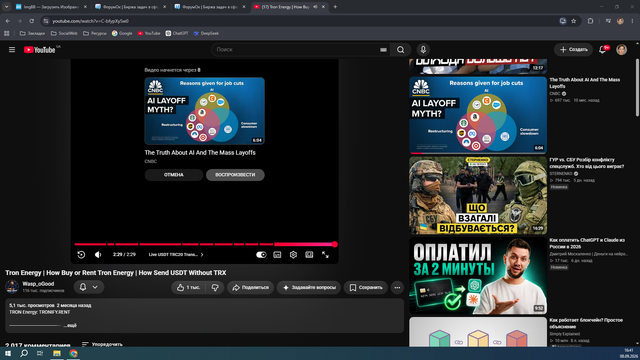Open the three-dot more actions menu
640x360 pixels.
[x=397, y=287]
